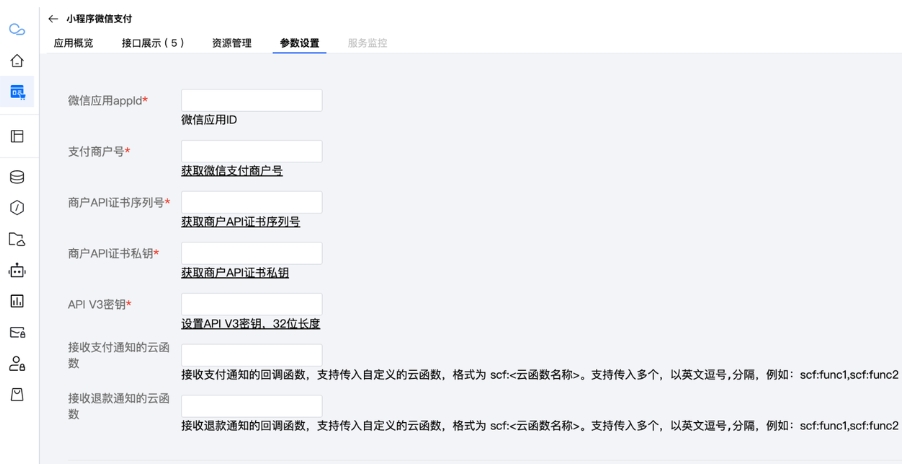The width and height of the screenshot is (902, 464).
Task: Switch to 资源管理 tab
Action: click(x=232, y=43)
